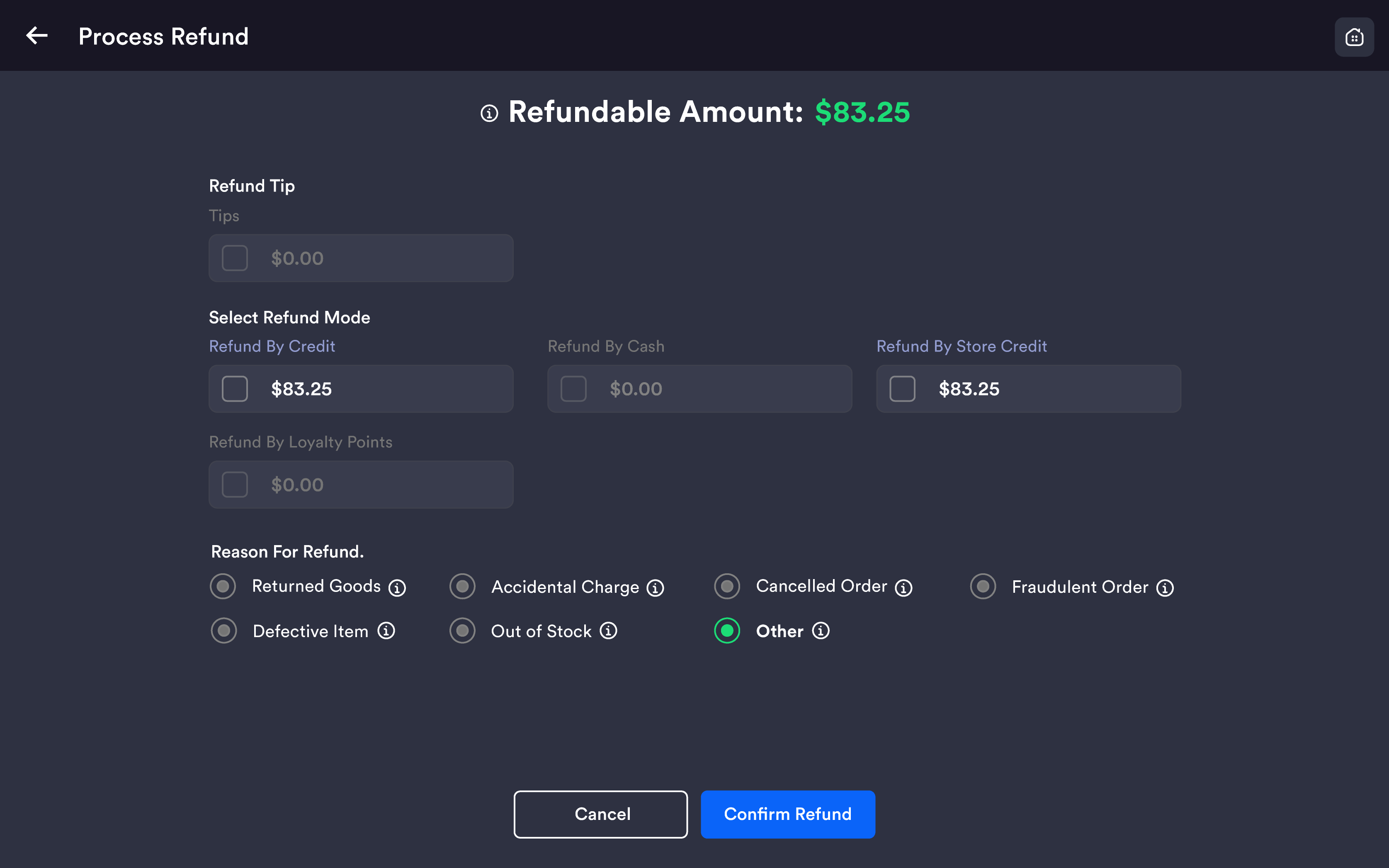Confirm the refund
Viewport: 1389px width, 868px height.
coord(788,814)
